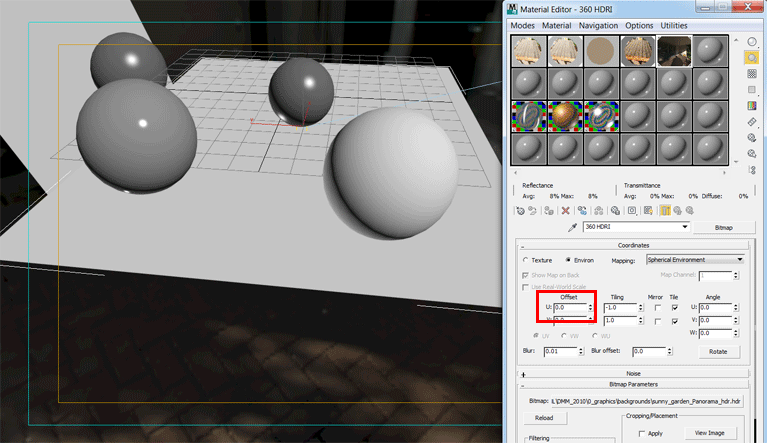Viewport: 767px width, 443px height.
Task: Click the Offset U input field
Action: (x=570, y=308)
